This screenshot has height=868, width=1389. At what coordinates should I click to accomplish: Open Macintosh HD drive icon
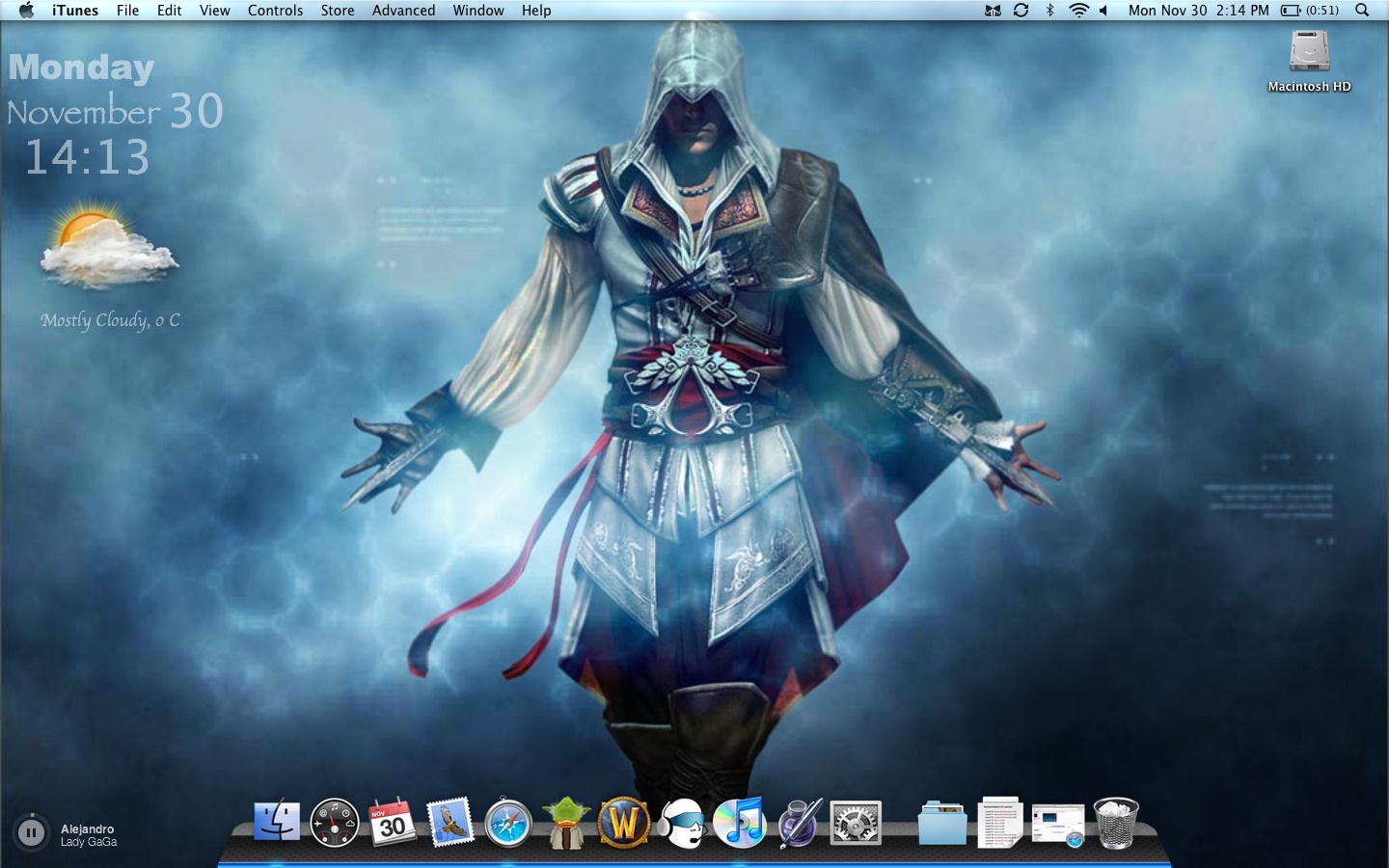pyautogui.click(x=1310, y=52)
